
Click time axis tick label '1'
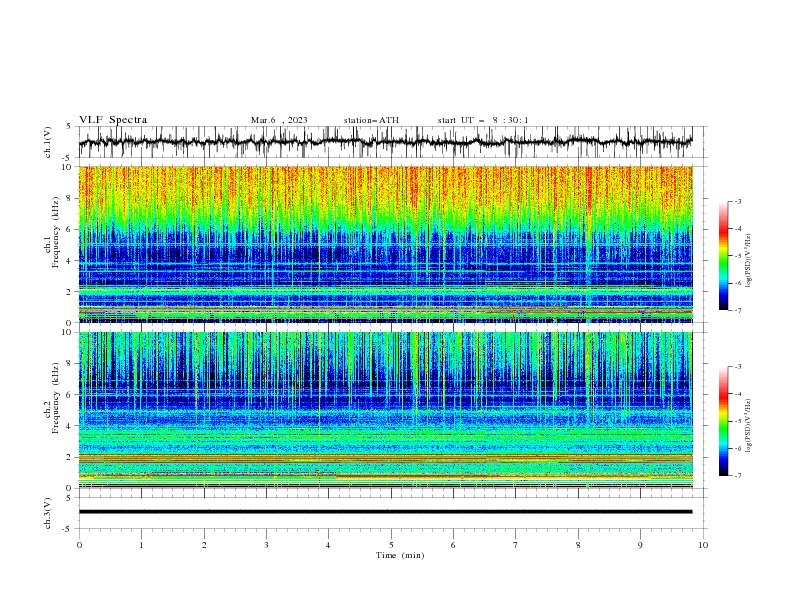click(x=141, y=545)
